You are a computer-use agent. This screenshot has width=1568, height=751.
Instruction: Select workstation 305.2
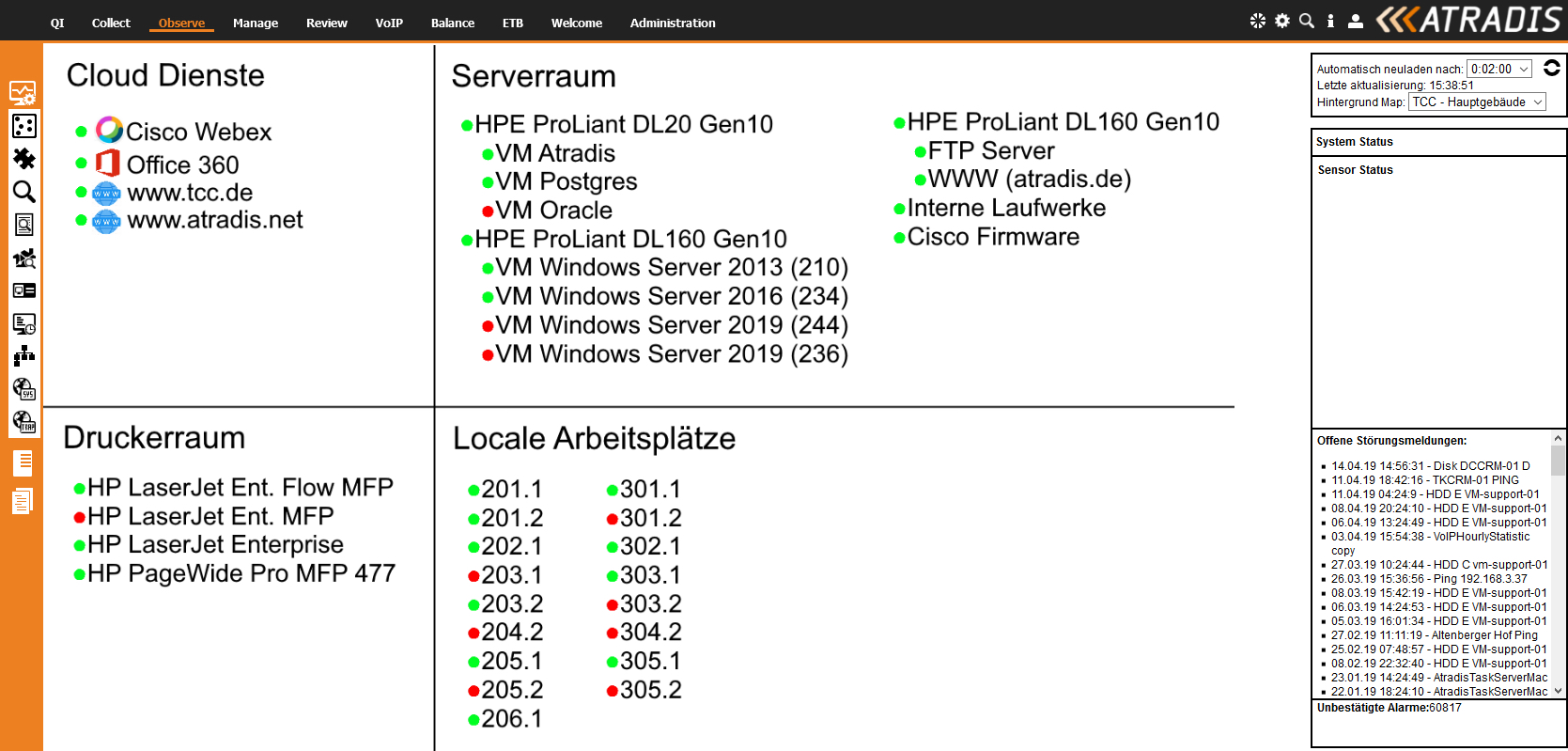click(650, 690)
